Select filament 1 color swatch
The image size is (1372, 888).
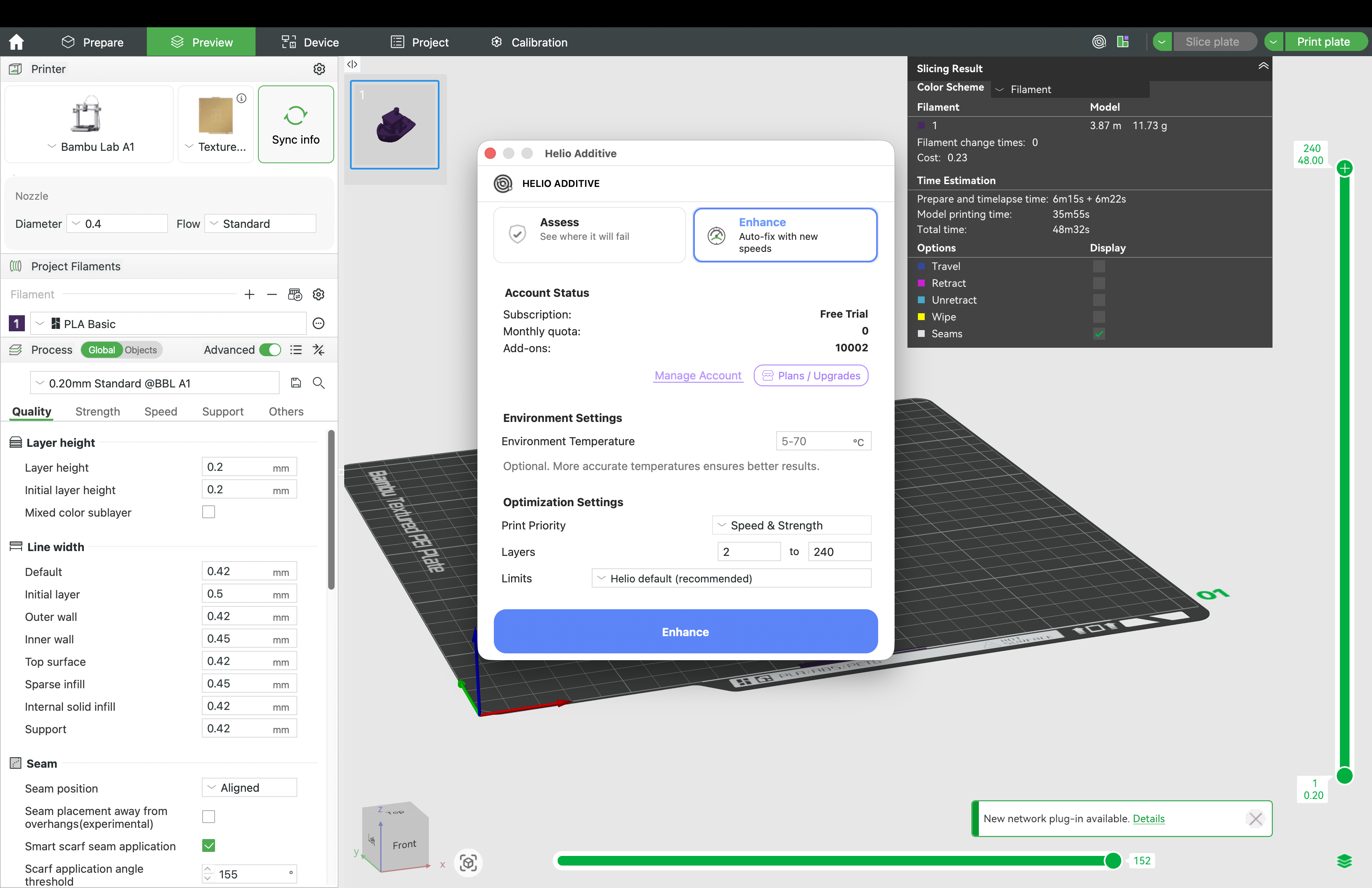click(17, 323)
